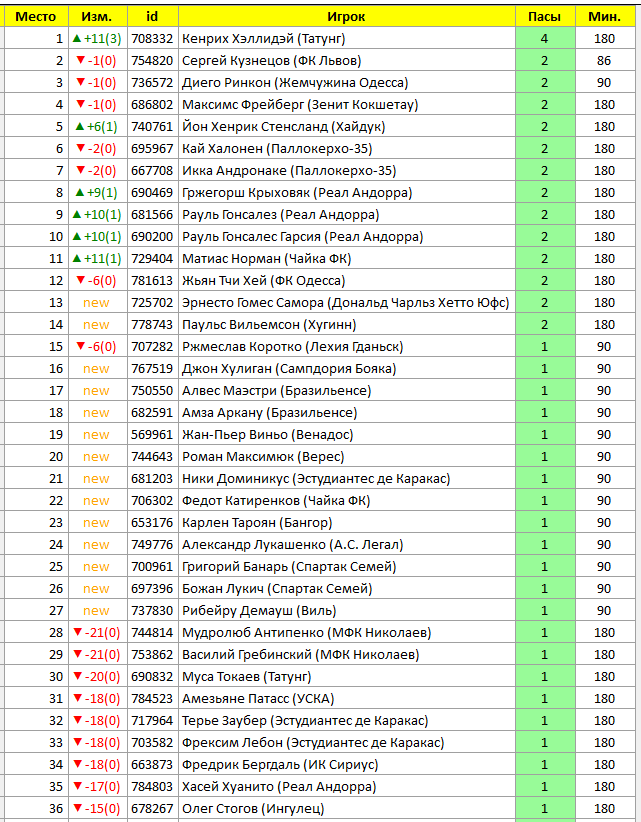Click player Роман Максимюк (Верес)

263,457
